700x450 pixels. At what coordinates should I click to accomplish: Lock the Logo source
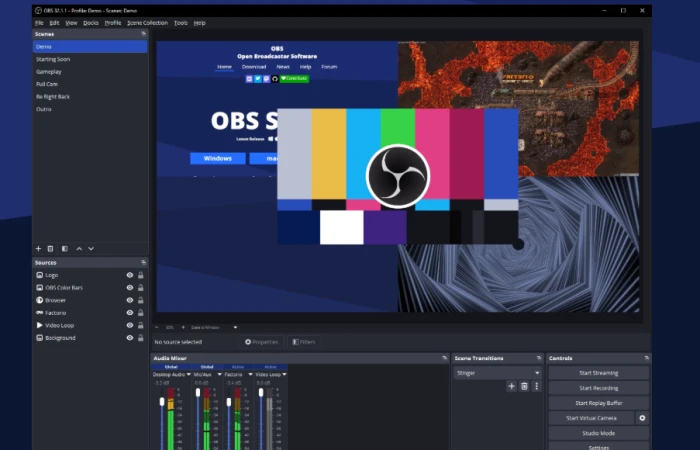(x=141, y=275)
